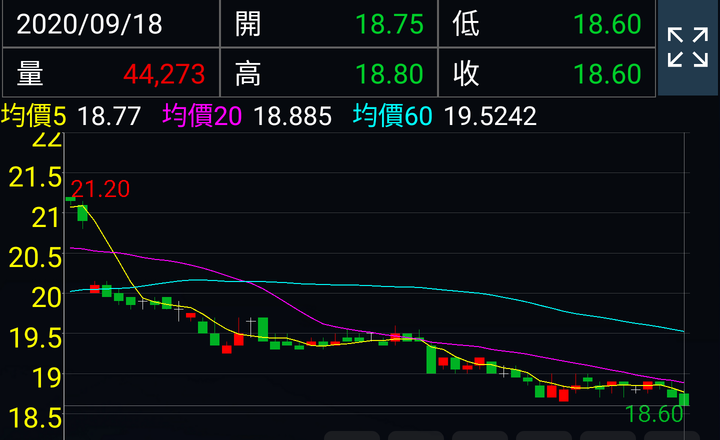The height and width of the screenshot is (440, 720).
Task: Select the 均價20 moving average label
Action: (x=202, y=116)
